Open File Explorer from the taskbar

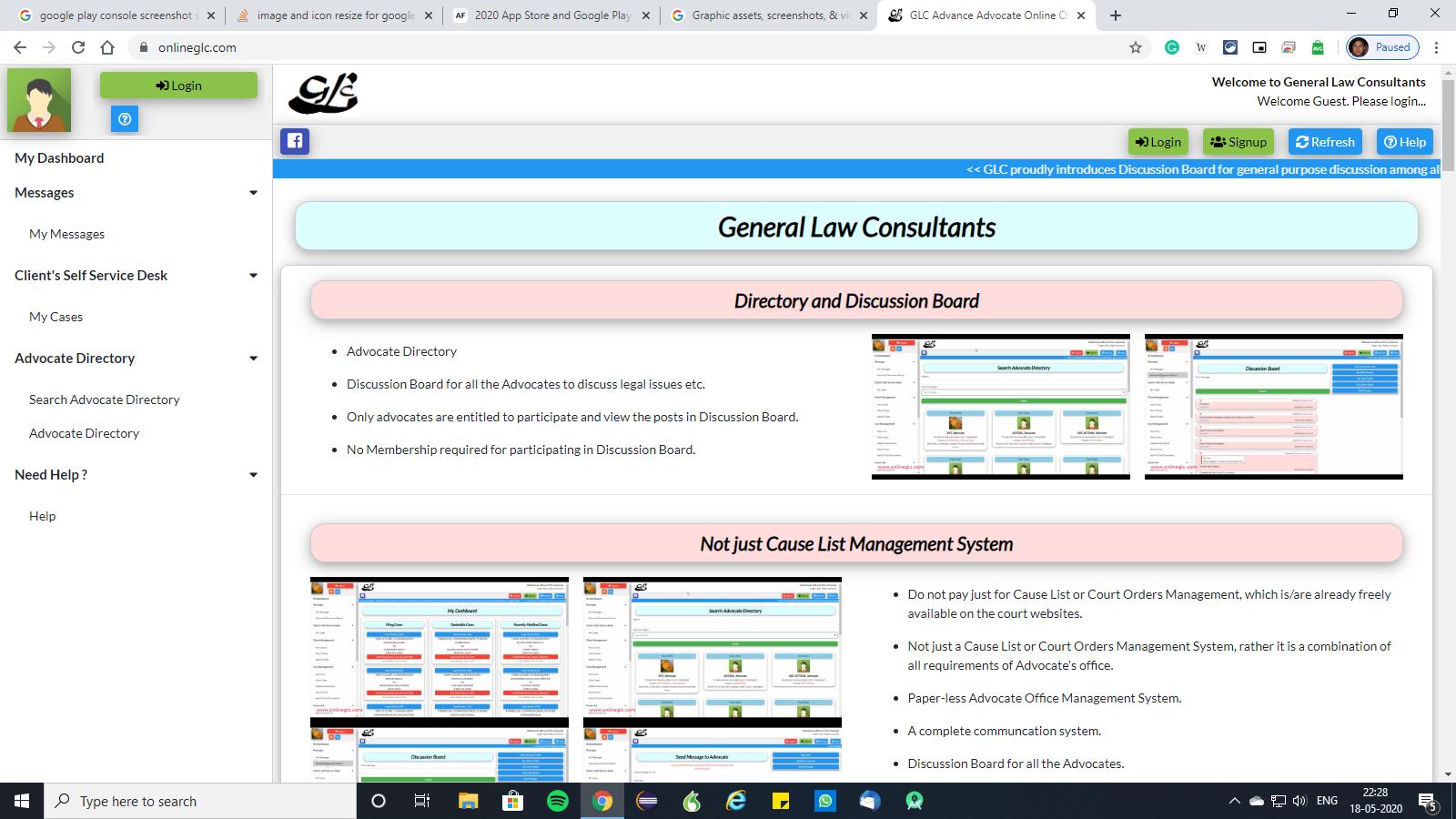click(x=469, y=801)
